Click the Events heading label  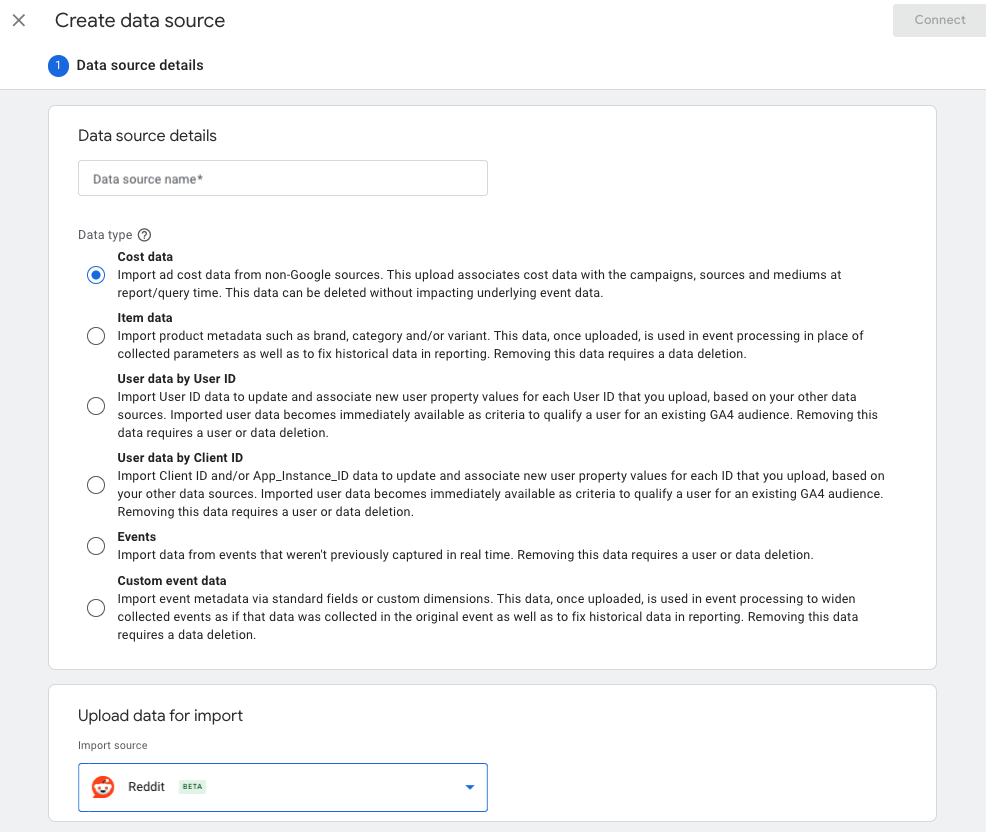point(136,536)
